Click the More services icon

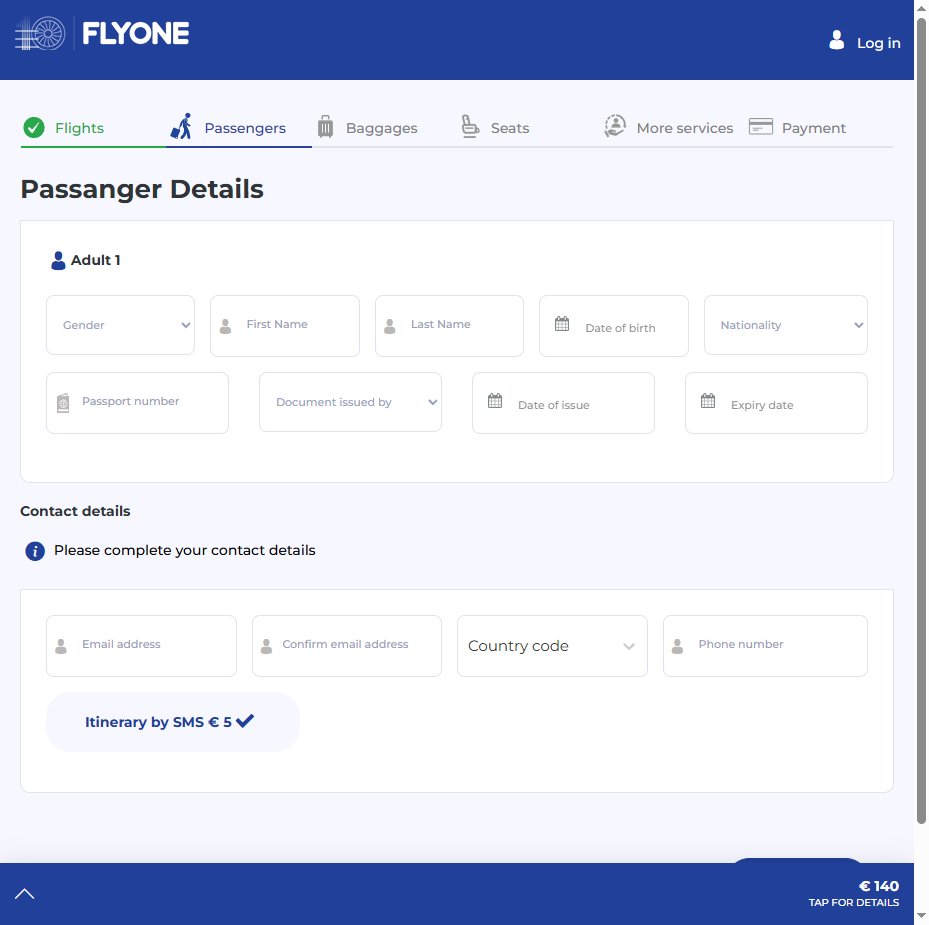(615, 126)
